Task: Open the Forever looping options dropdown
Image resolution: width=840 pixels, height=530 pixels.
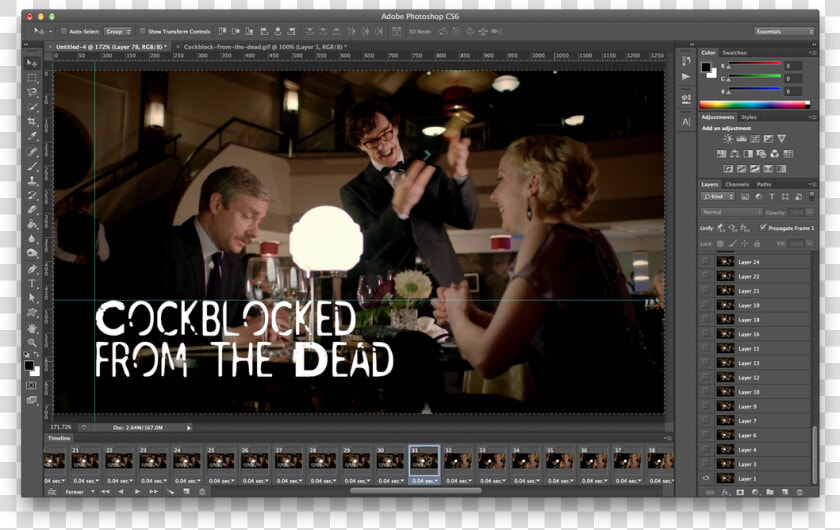Action: (79, 491)
